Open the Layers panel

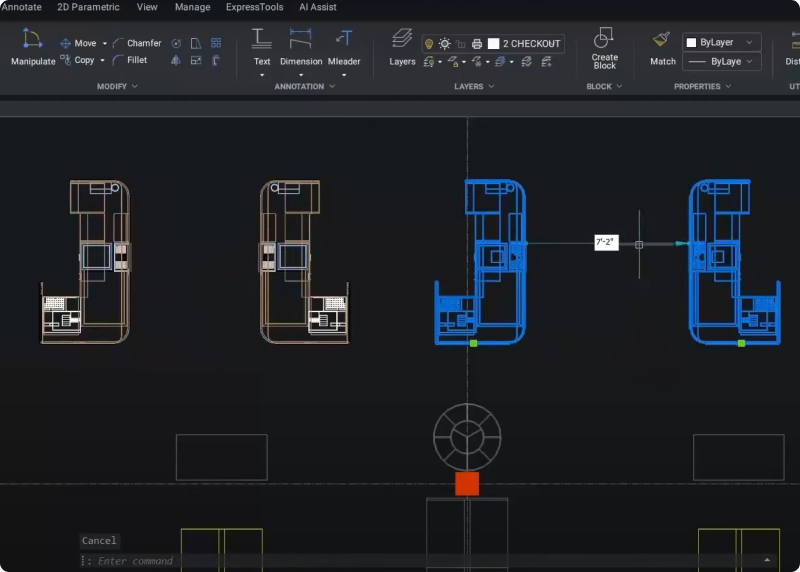pos(402,47)
